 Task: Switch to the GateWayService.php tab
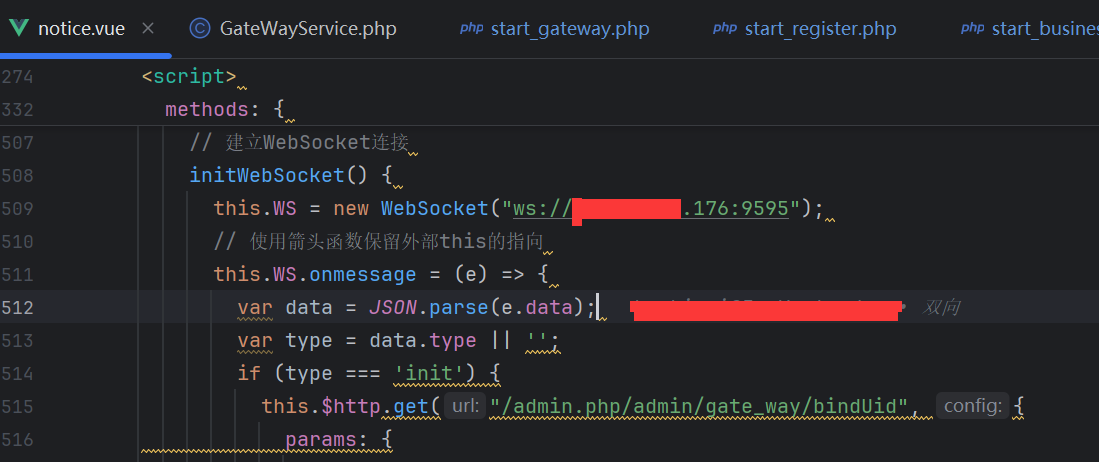(308, 28)
